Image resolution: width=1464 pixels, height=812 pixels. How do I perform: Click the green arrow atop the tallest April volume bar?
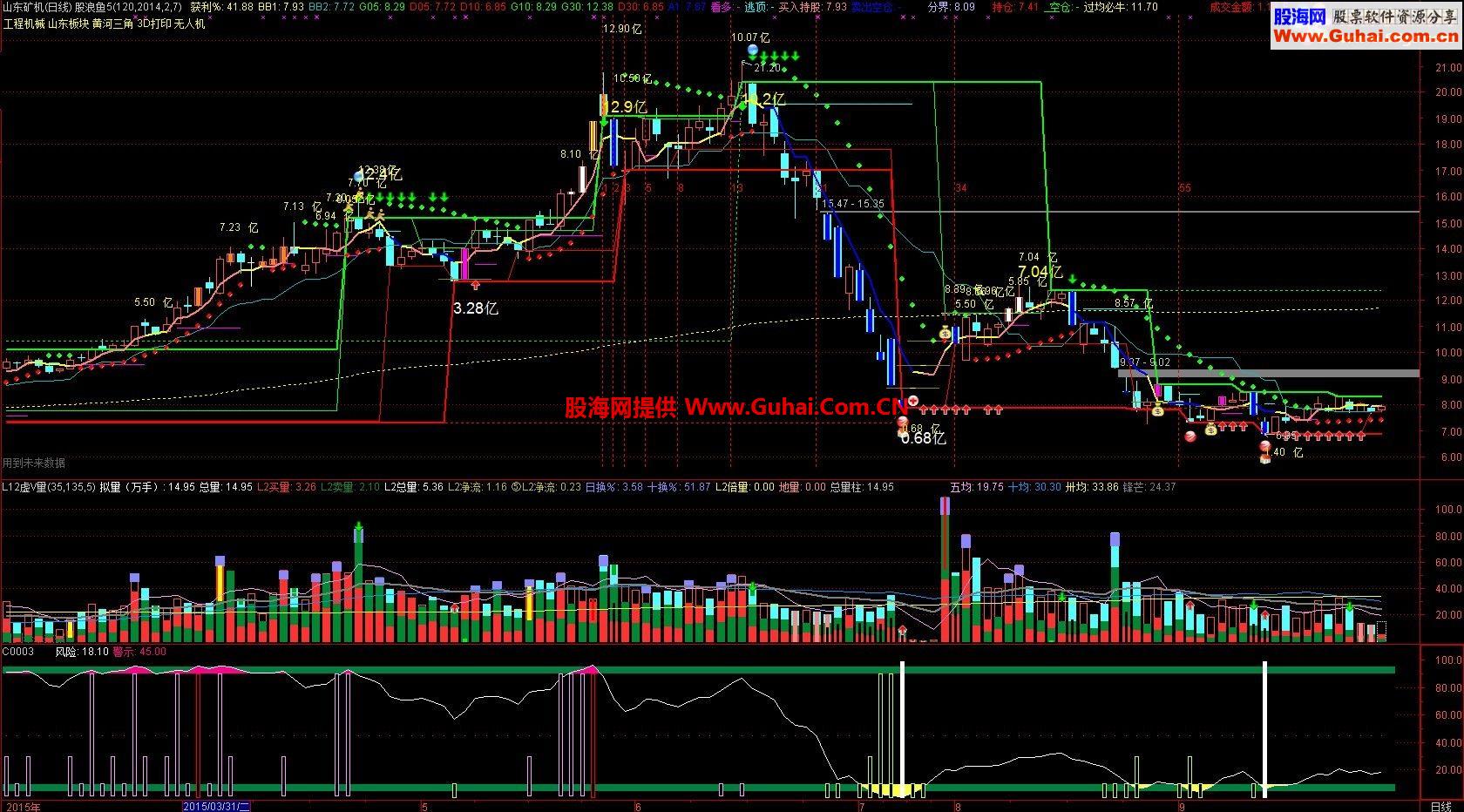358,528
